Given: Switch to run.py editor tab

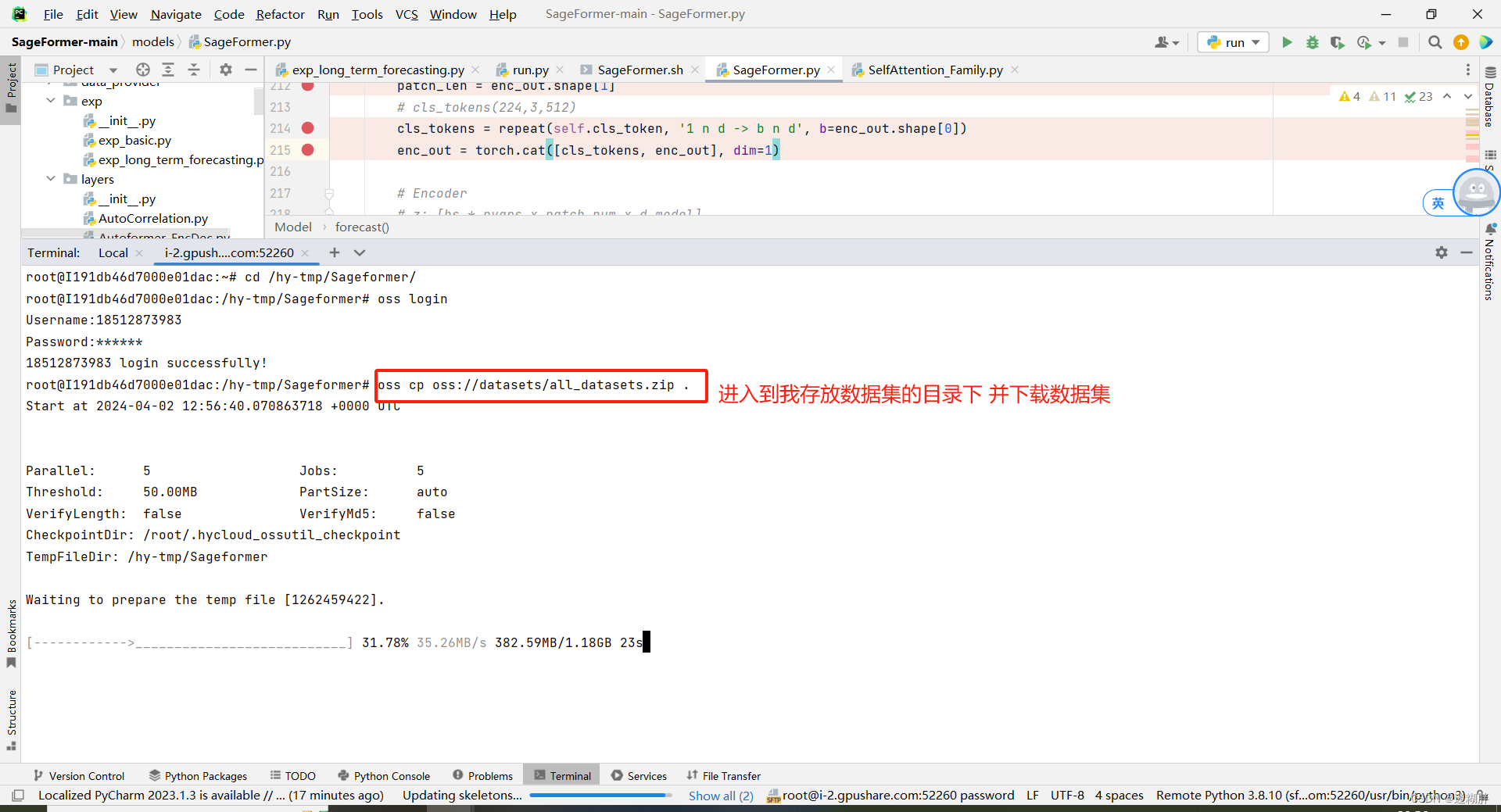Looking at the screenshot, I should [530, 70].
